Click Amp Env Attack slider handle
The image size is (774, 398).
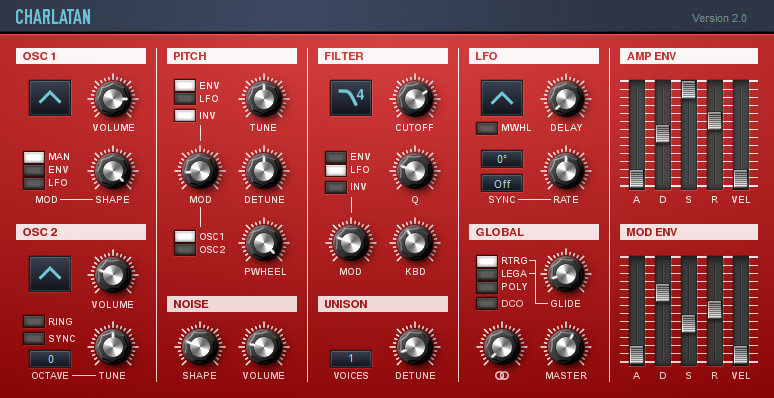point(637,179)
